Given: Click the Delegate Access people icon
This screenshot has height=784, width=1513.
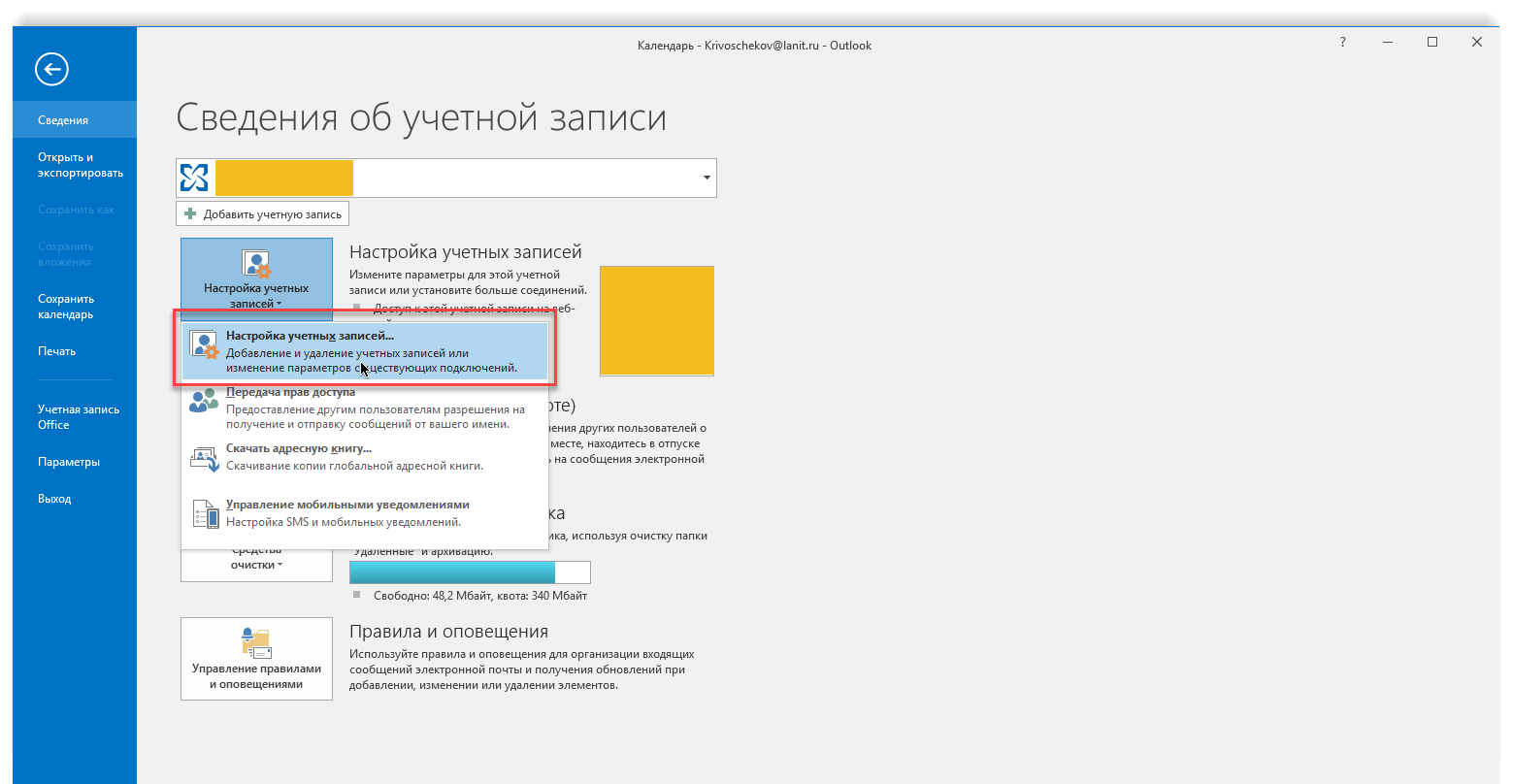Looking at the screenshot, I should pos(204,401).
